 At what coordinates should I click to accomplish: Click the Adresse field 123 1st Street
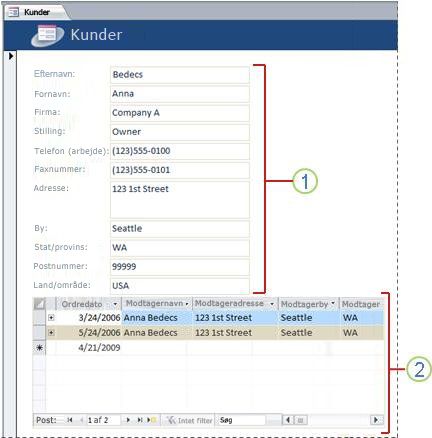point(180,200)
